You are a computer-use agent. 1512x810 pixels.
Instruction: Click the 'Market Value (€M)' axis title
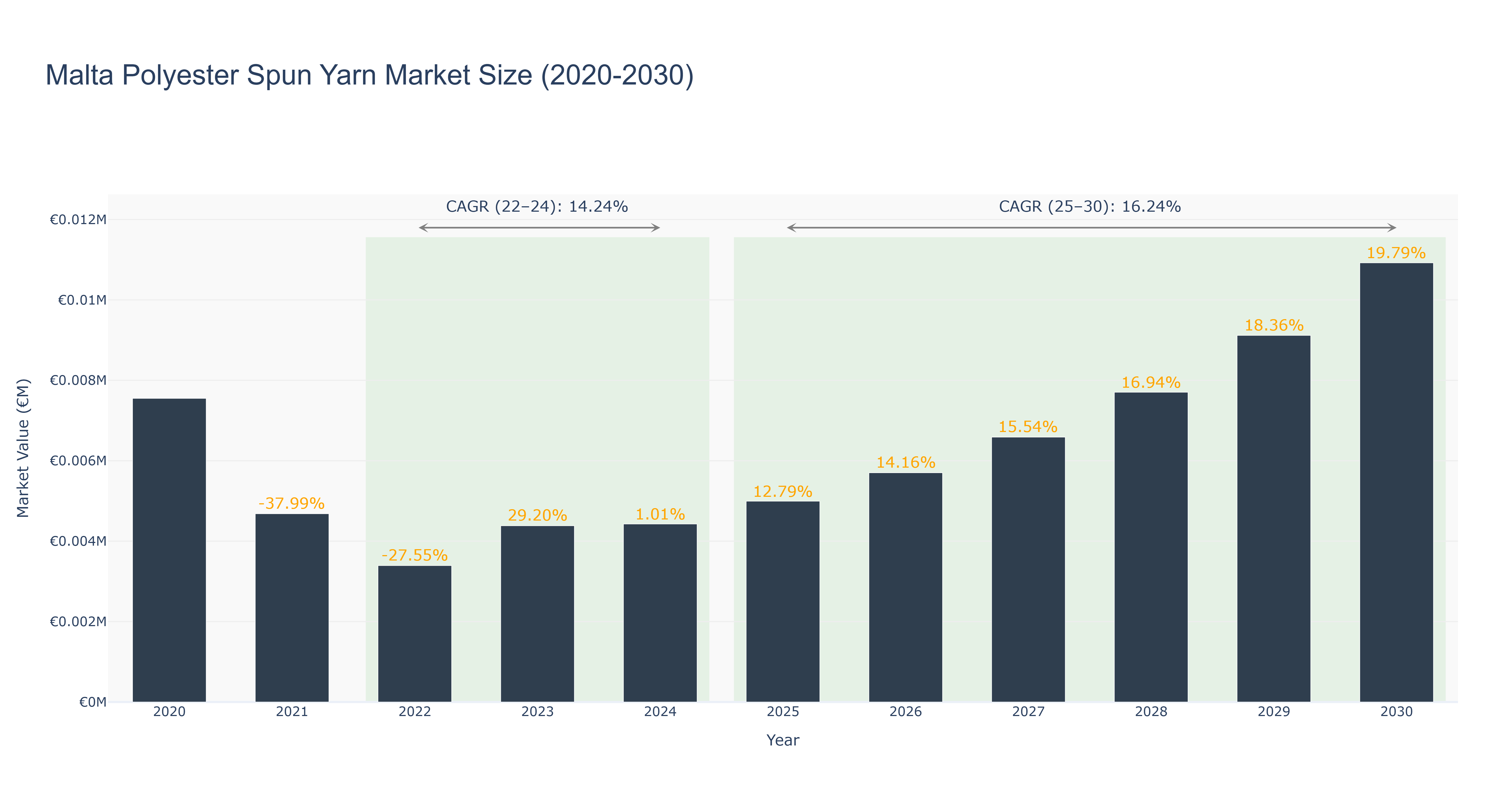pyautogui.click(x=23, y=448)
